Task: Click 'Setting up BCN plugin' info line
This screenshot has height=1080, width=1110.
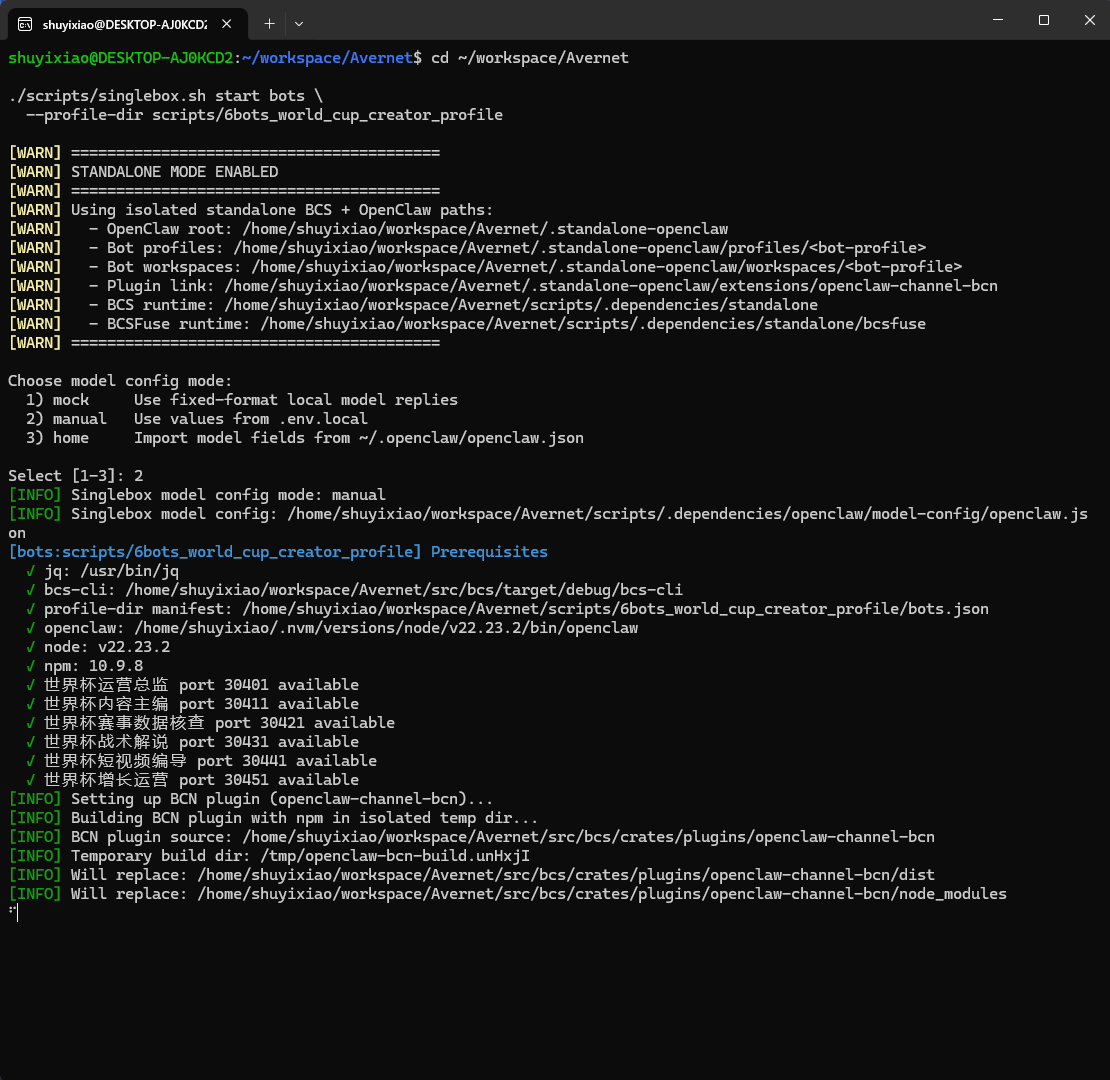Action: pos(251,799)
